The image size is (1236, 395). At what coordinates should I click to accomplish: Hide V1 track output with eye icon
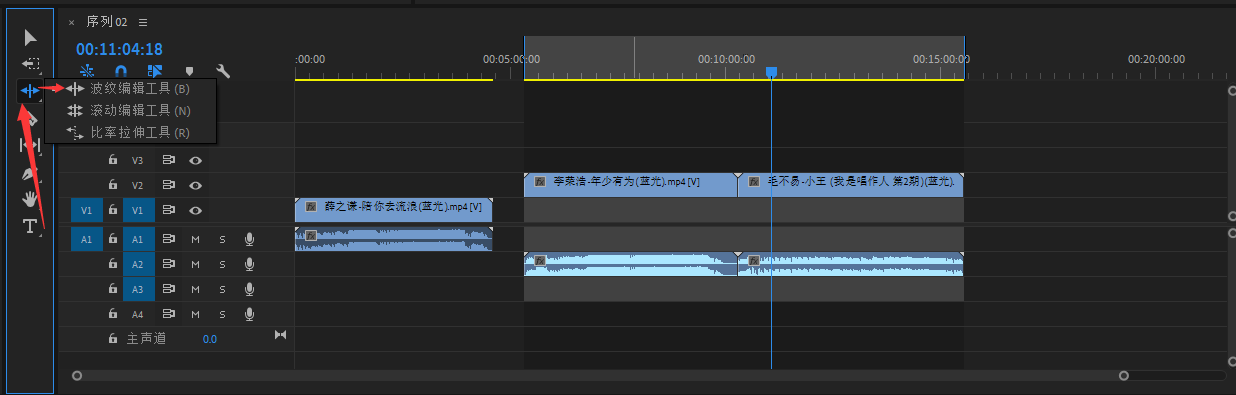click(x=196, y=210)
